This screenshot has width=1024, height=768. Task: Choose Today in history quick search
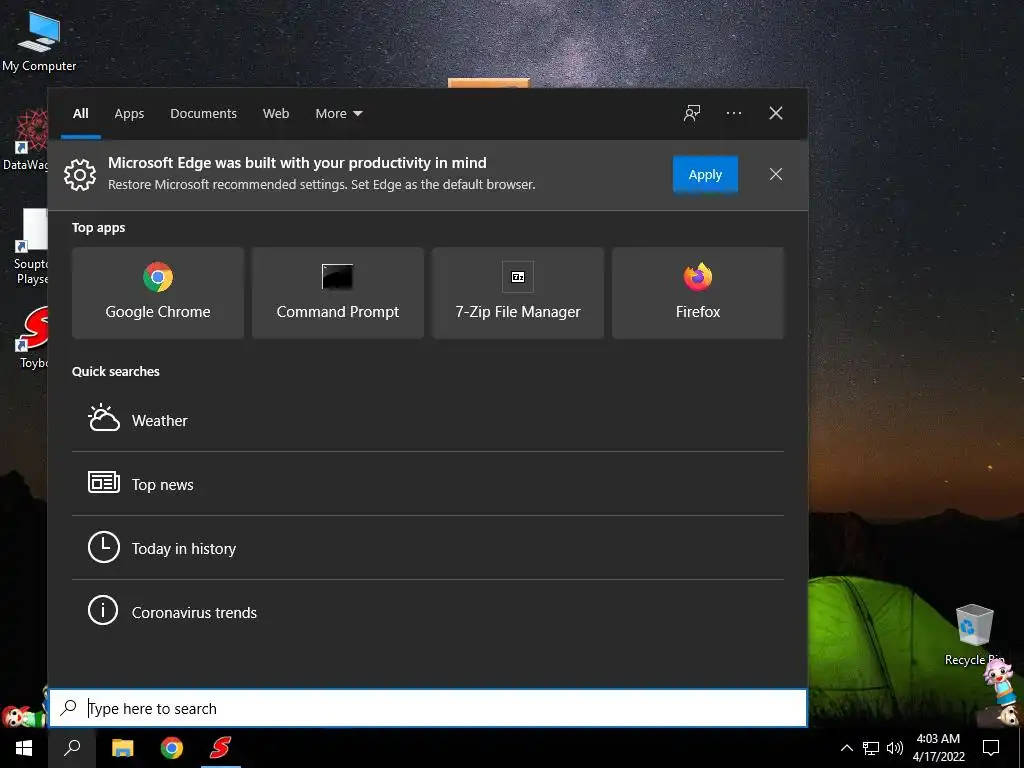coord(428,548)
